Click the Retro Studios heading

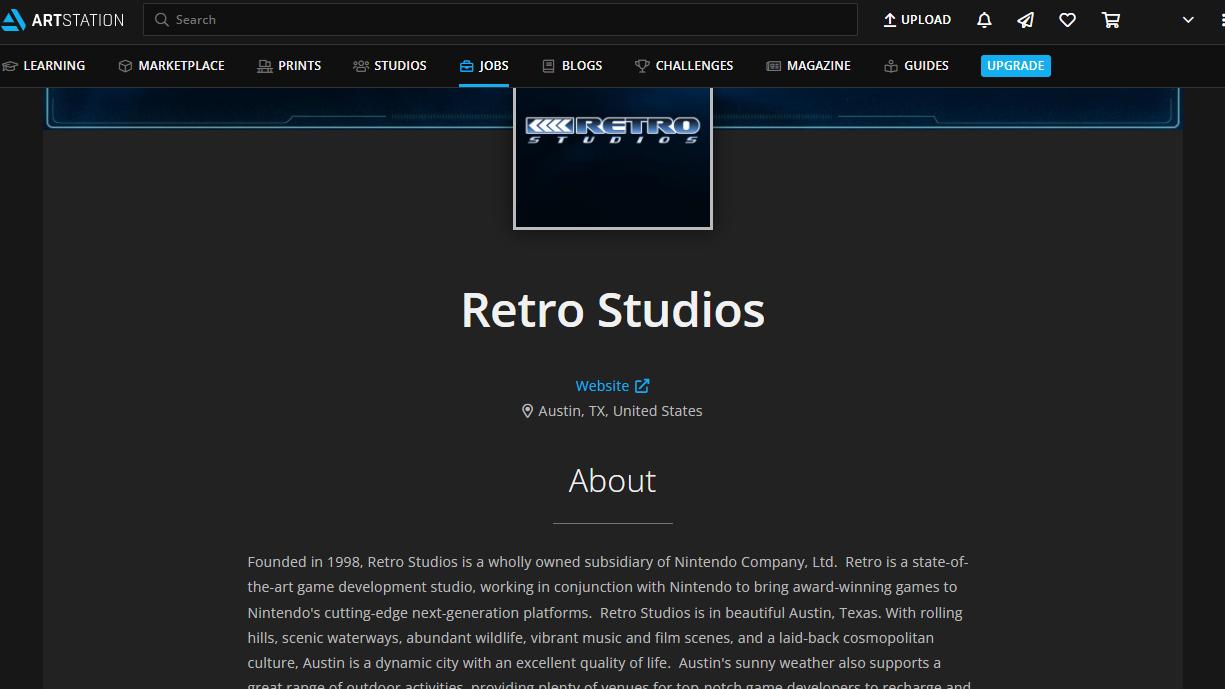613,310
